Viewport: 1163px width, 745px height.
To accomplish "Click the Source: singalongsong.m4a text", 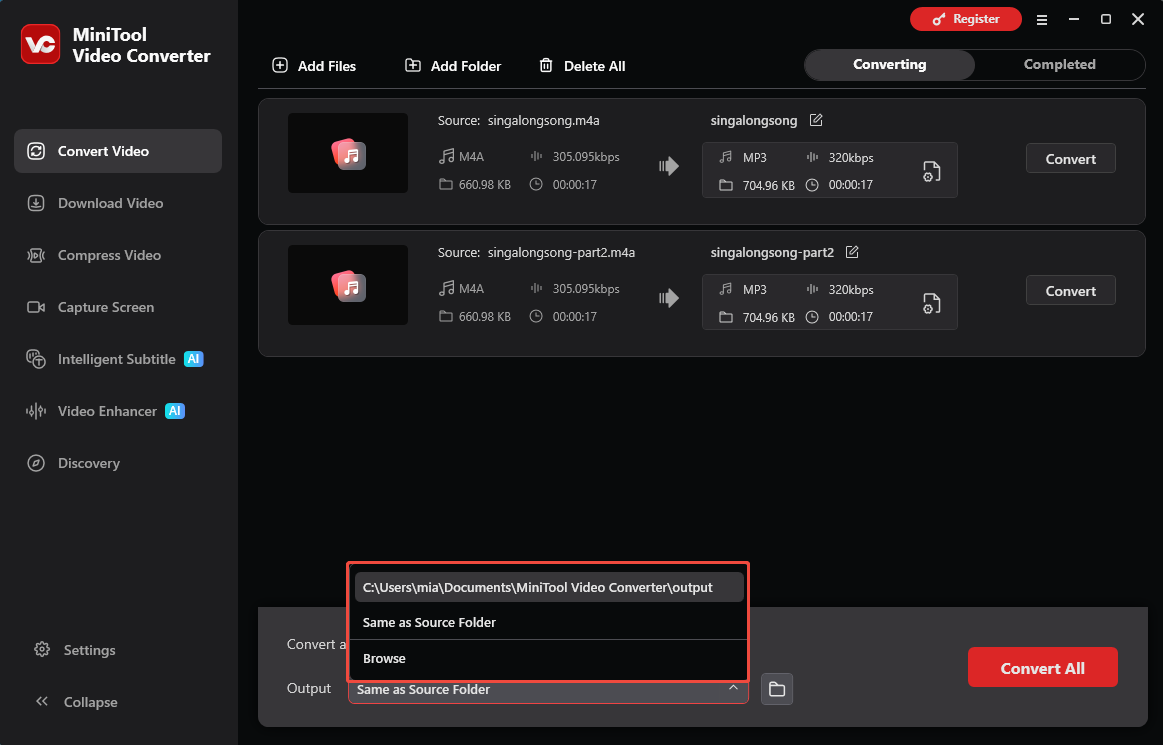I will (x=518, y=120).
